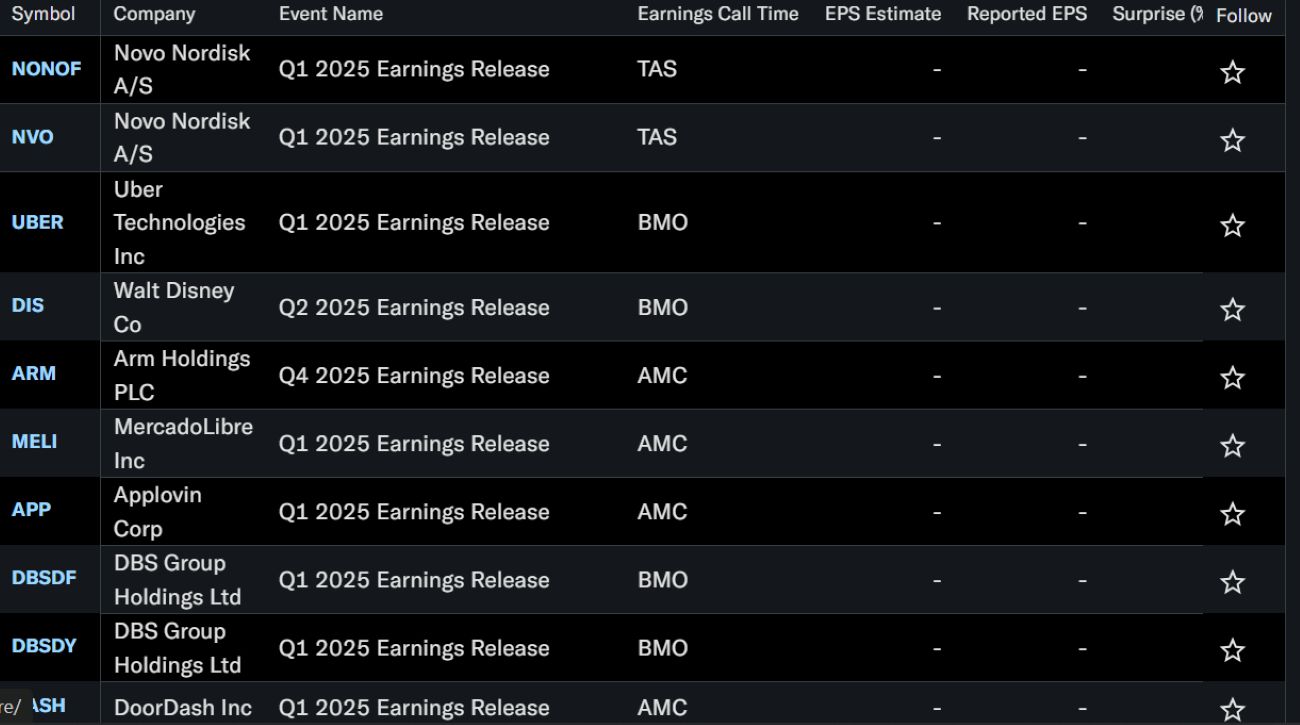1300x725 pixels.
Task: Click the star icon in the NVO row
Action: [x=1232, y=140]
